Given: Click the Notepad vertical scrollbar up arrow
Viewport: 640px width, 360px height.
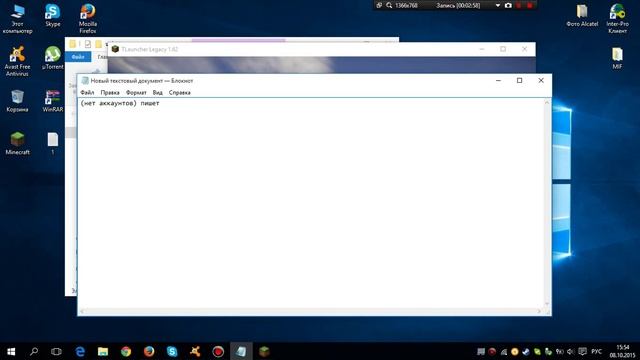Looking at the screenshot, I should tap(547, 102).
